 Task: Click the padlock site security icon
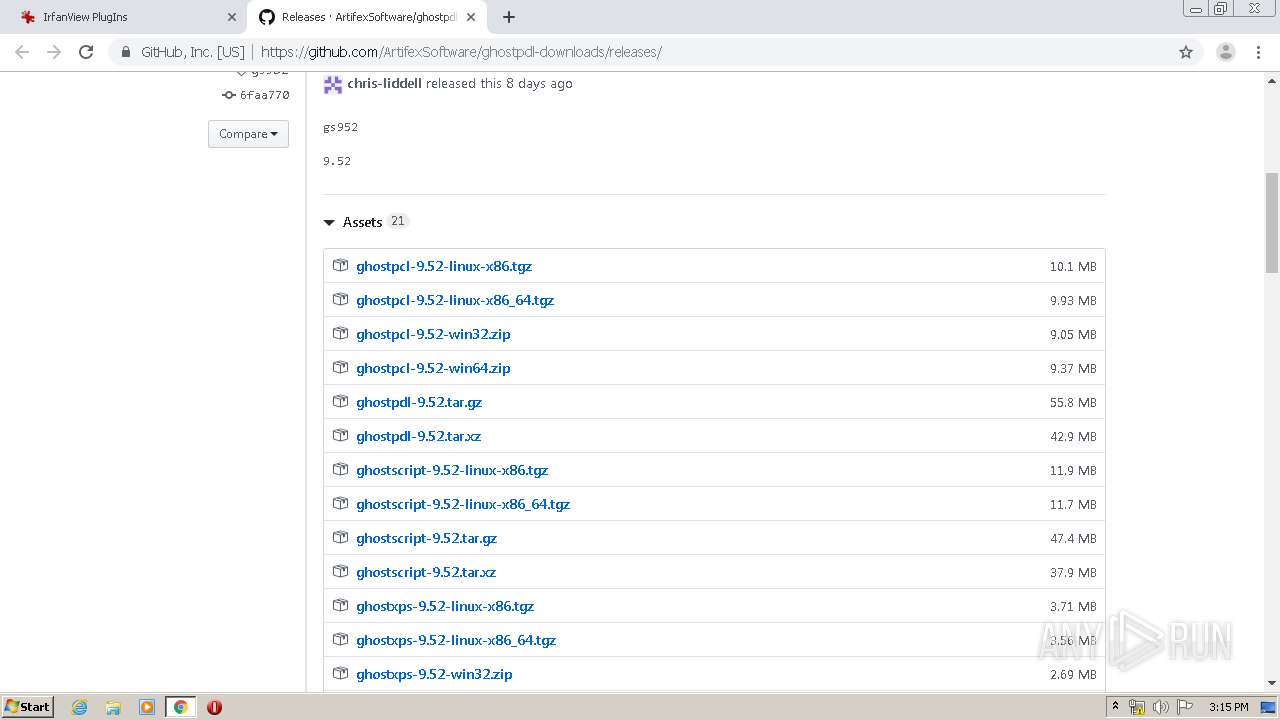pos(125,52)
